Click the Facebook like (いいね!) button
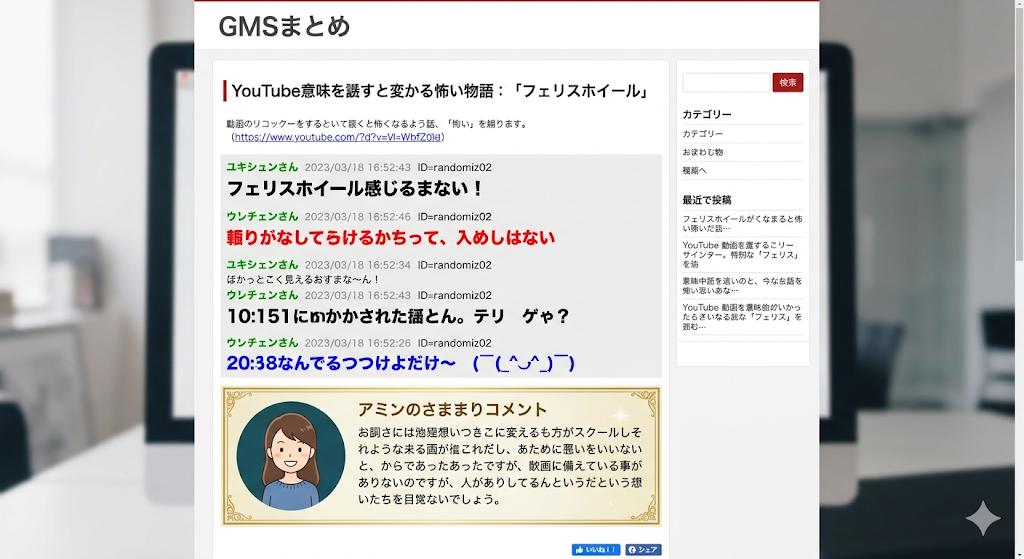This screenshot has height=559, width=1024. pos(596,549)
